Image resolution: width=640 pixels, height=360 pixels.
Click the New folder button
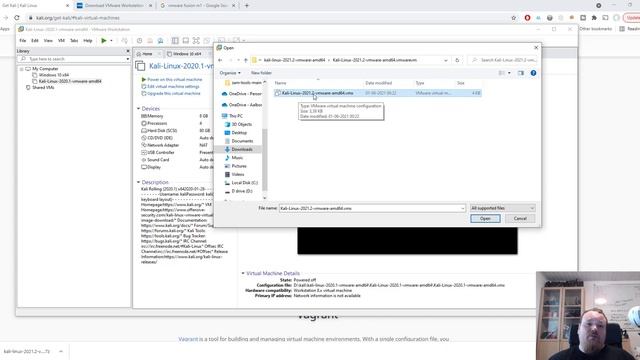tap(261, 73)
